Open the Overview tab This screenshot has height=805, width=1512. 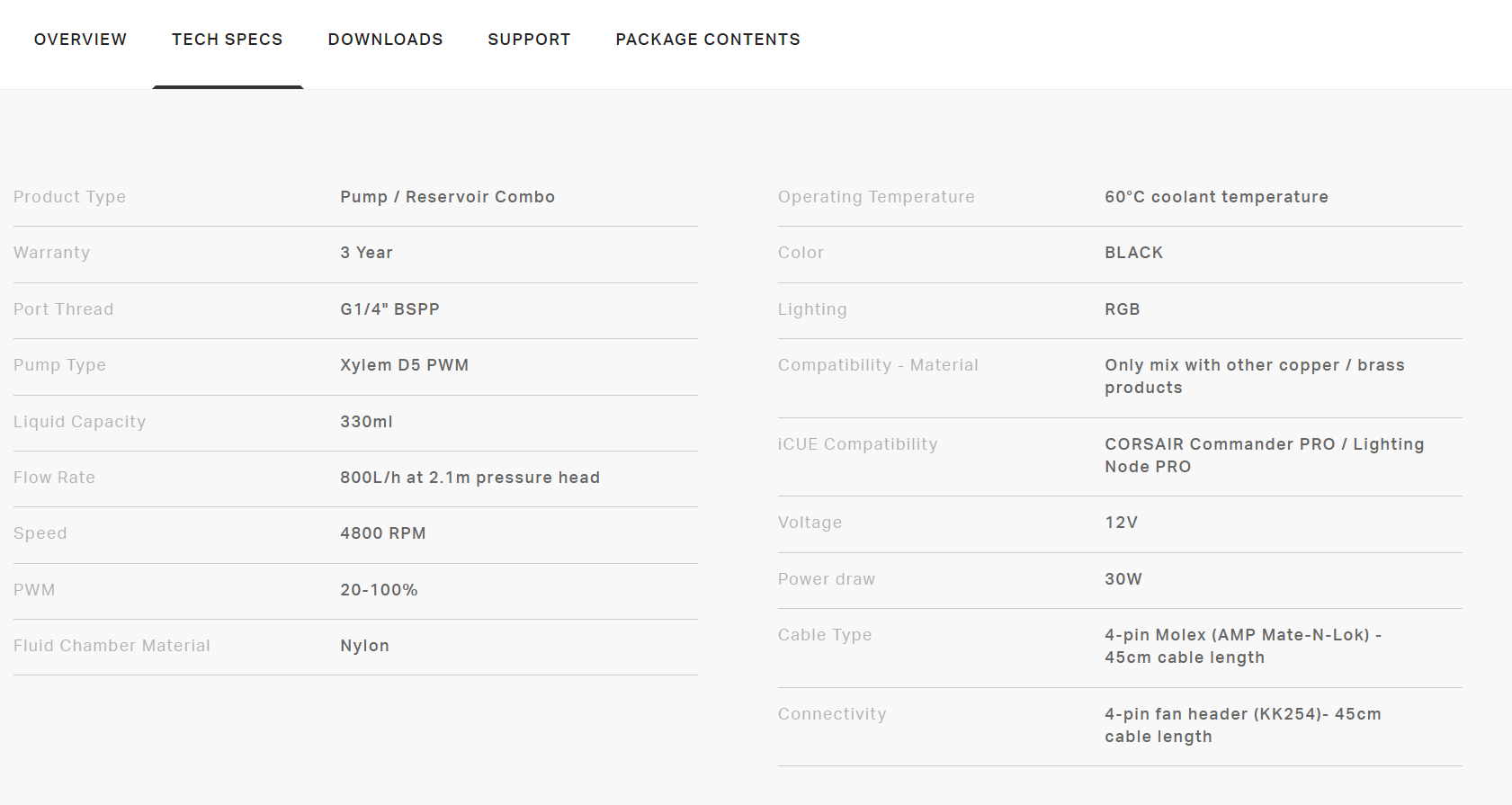point(80,40)
